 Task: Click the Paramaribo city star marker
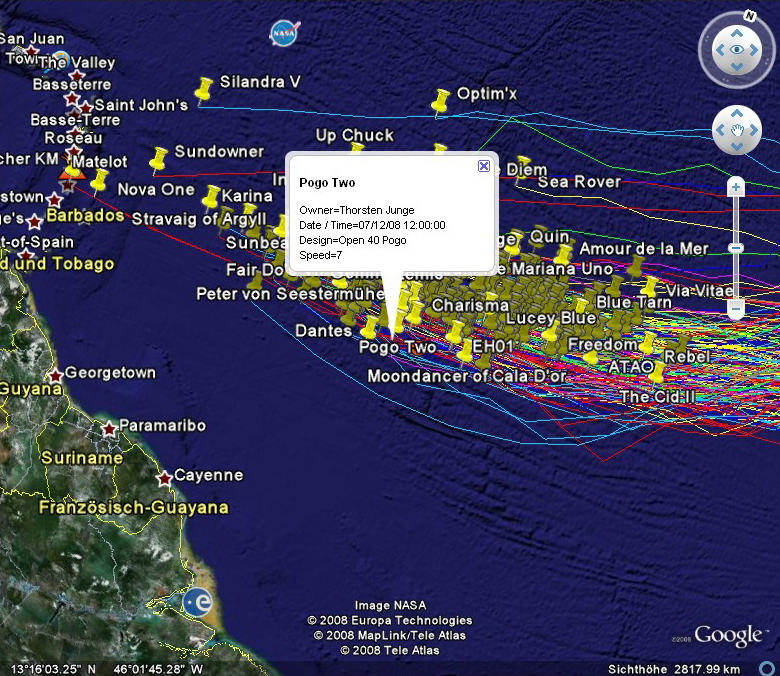click(108, 429)
